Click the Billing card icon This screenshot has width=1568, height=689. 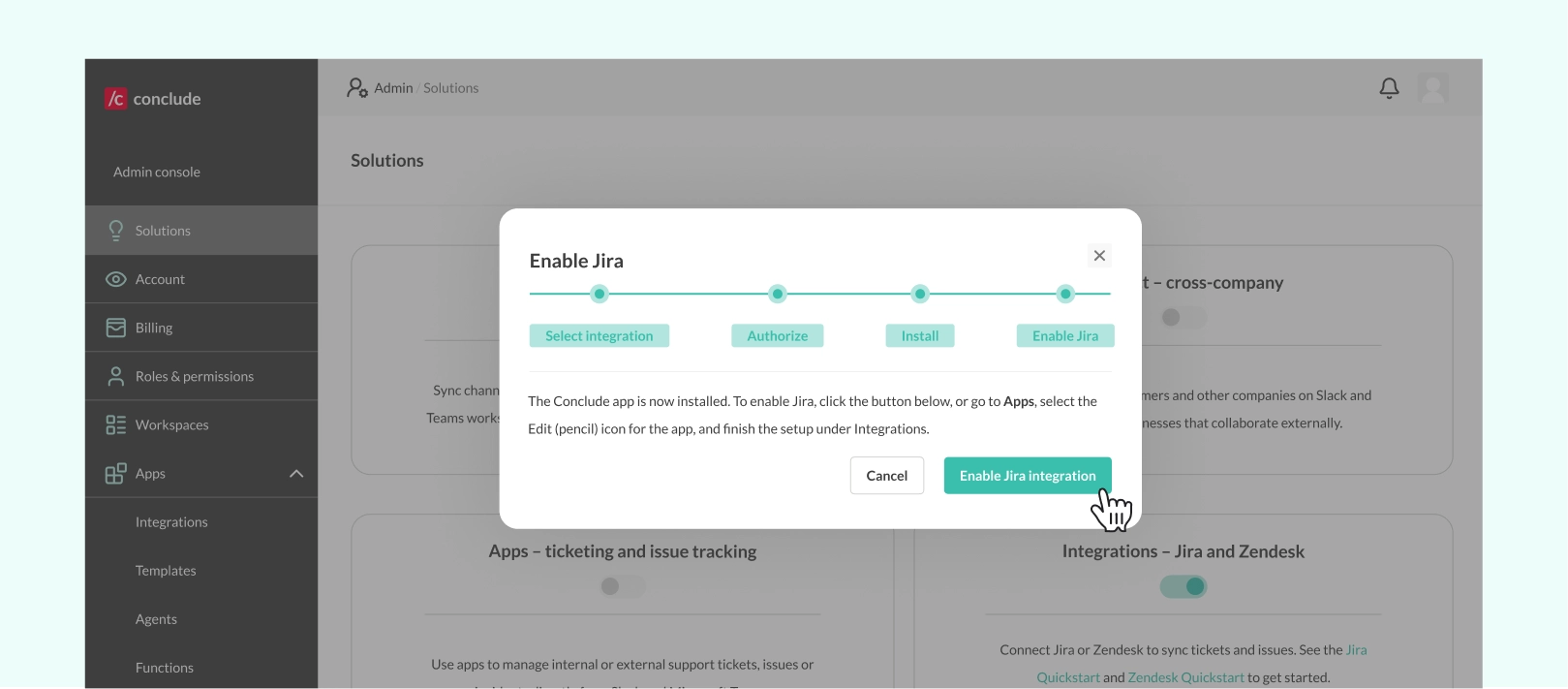click(x=116, y=328)
